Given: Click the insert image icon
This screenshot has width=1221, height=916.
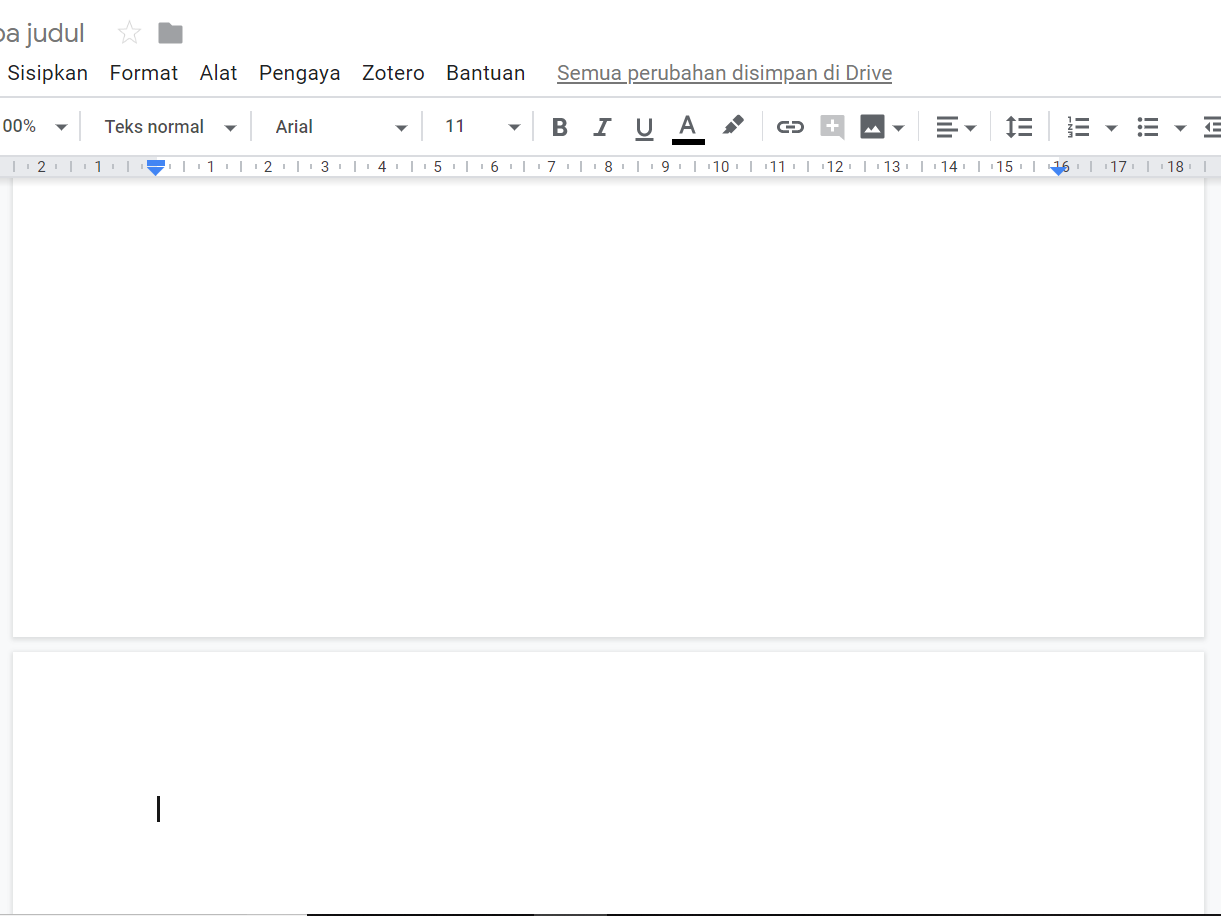Looking at the screenshot, I should click(x=872, y=127).
